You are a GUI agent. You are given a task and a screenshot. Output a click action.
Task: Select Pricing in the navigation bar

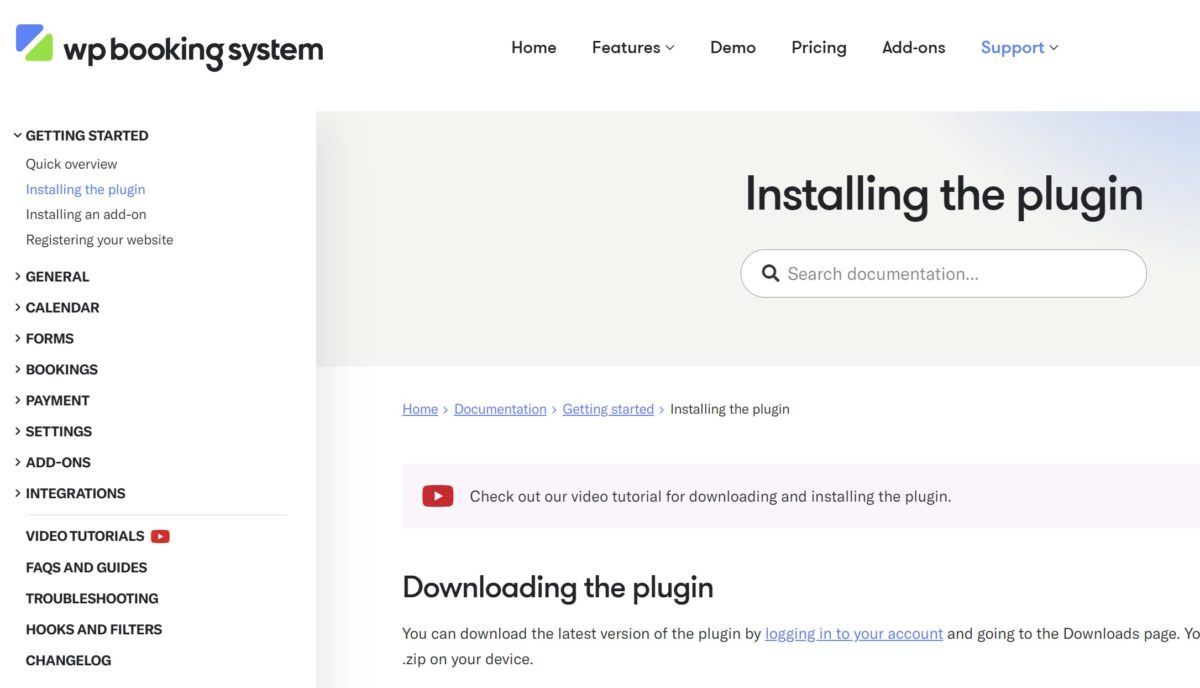point(818,47)
